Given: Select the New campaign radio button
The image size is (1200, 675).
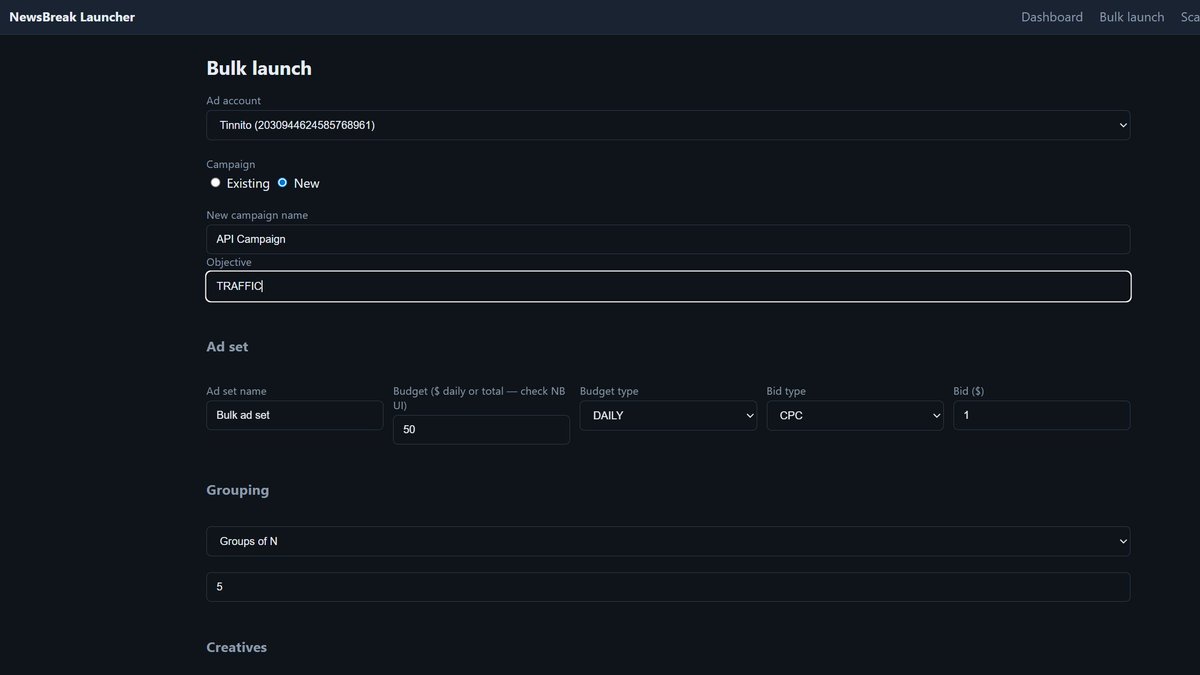Looking at the screenshot, I should tap(282, 183).
